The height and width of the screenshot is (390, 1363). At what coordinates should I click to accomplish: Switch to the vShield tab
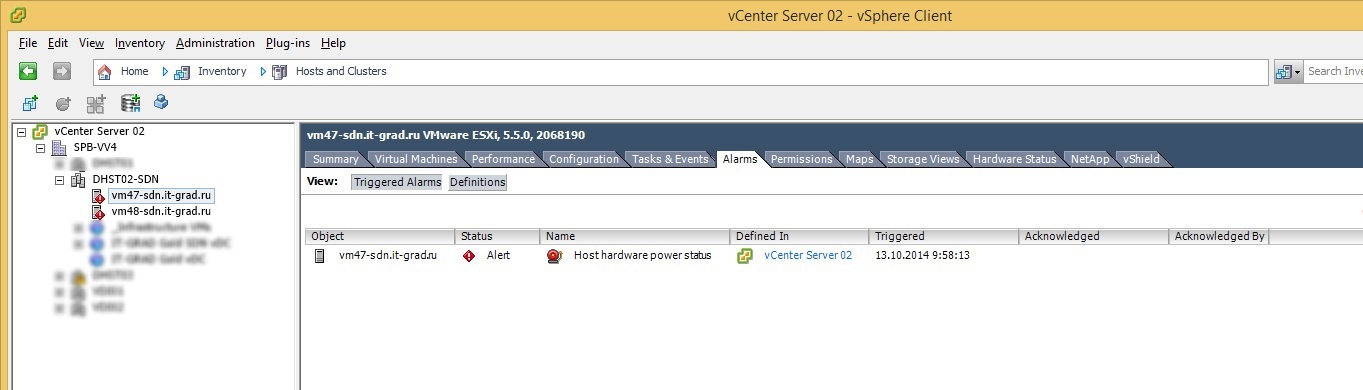1141,159
